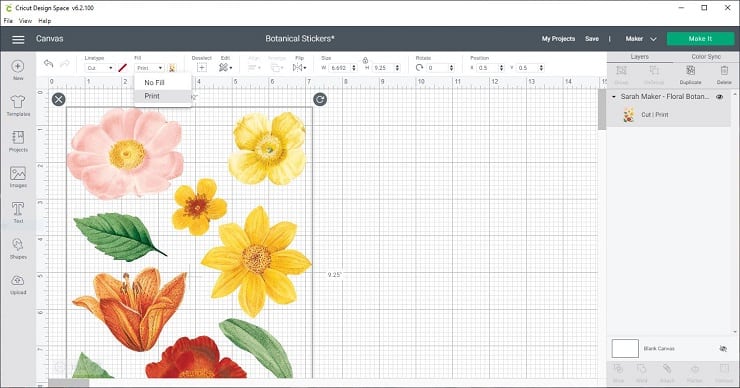The height and width of the screenshot is (388, 740).
Task: Toggle Blank Canvas visibility icon
Action: click(x=723, y=349)
